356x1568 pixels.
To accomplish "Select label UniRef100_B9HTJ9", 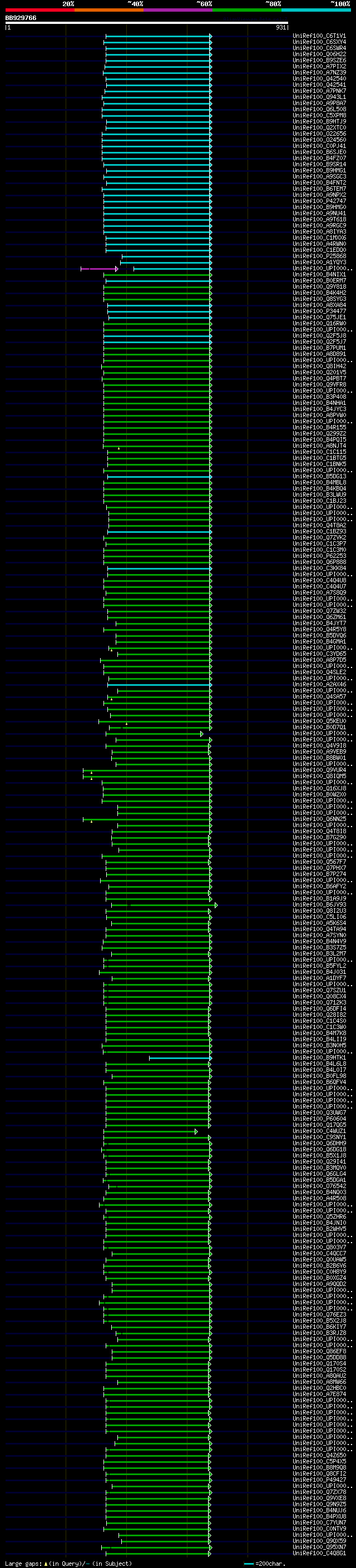I will tap(319, 121).
